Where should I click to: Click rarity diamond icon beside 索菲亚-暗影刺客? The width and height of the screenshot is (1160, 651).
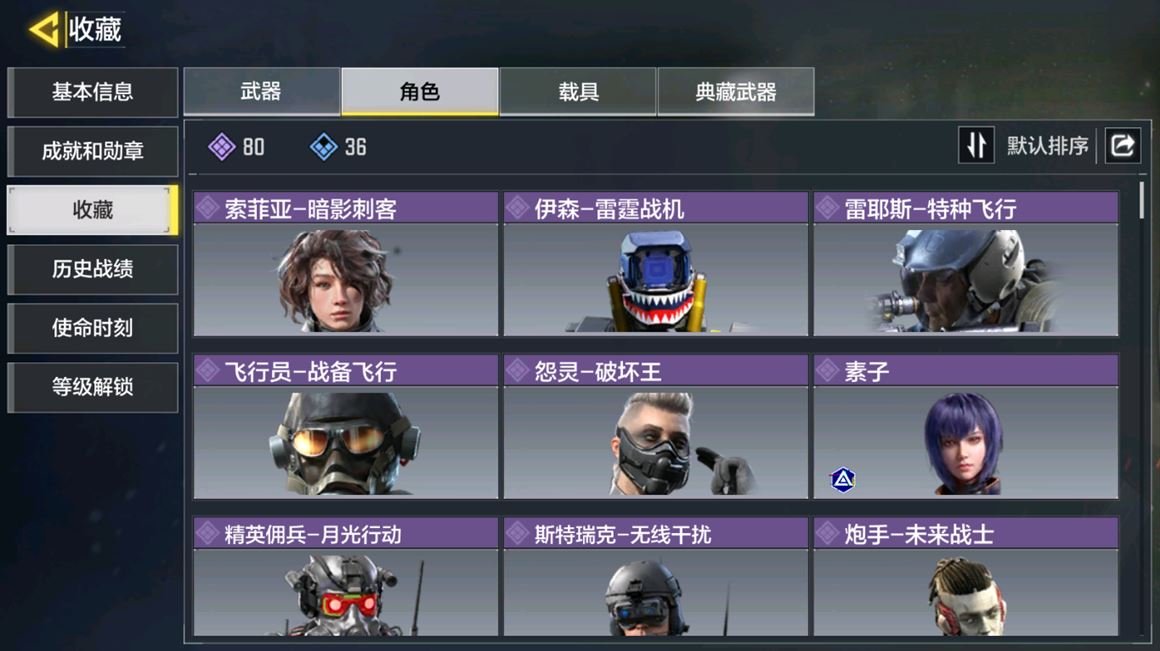(208, 208)
